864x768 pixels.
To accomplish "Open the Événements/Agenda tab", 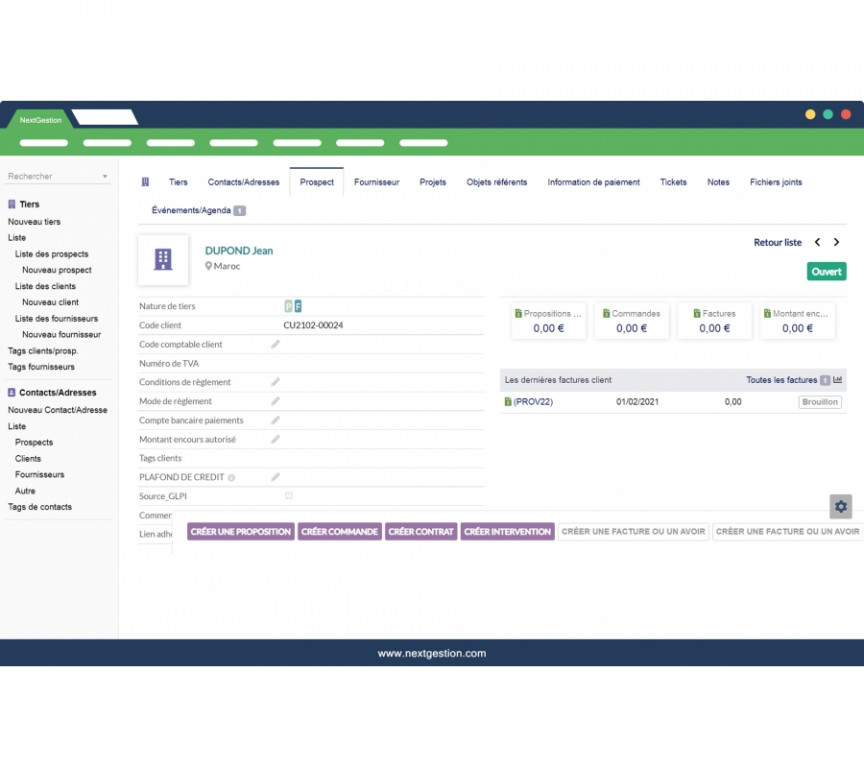I will [x=191, y=210].
